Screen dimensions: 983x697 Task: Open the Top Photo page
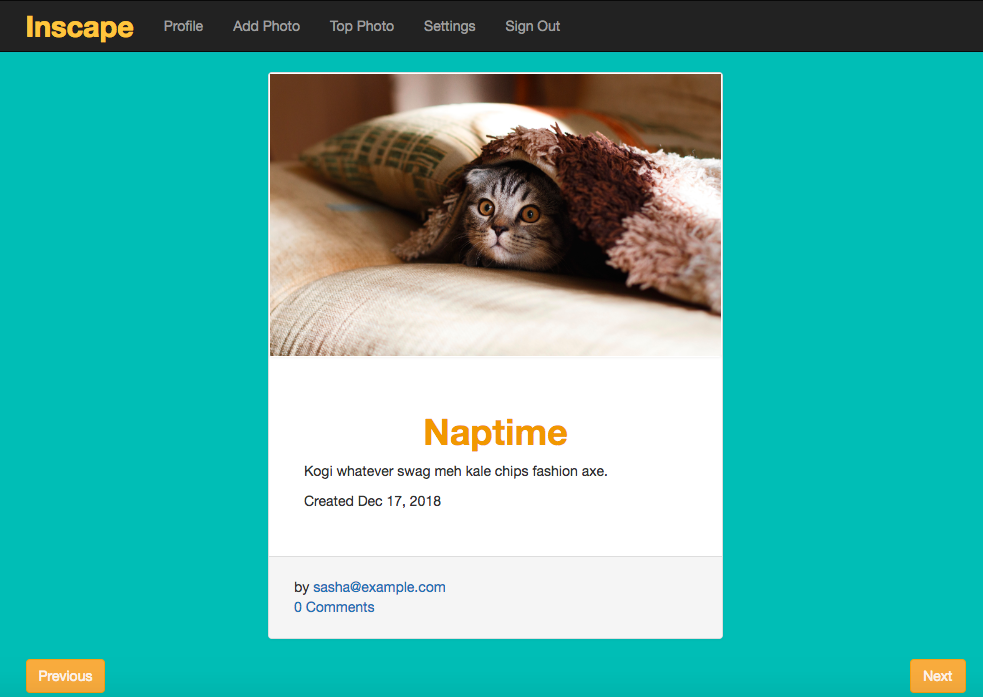click(x=362, y=26)
